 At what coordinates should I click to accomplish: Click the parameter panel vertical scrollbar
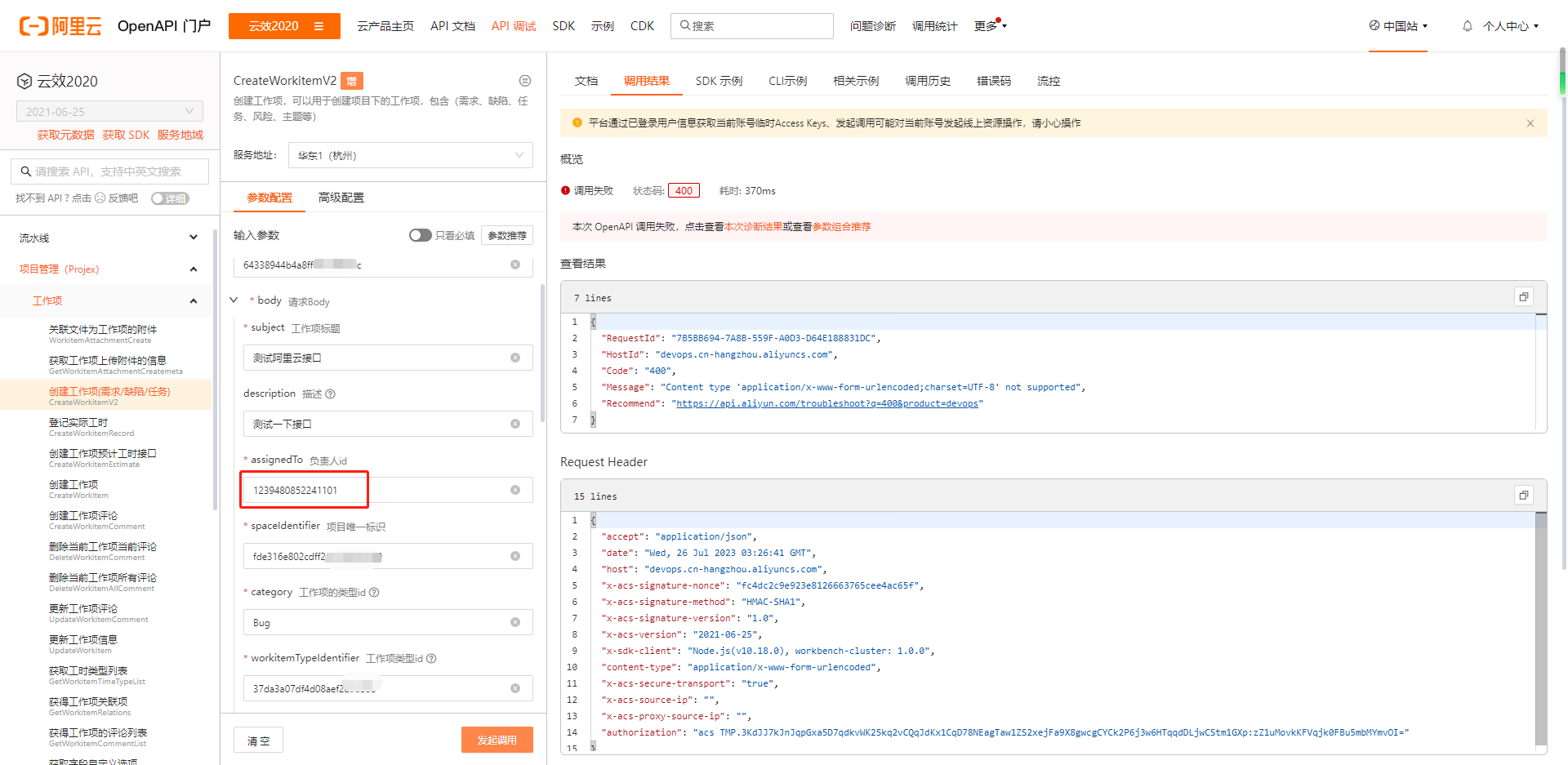click(542, 351)
